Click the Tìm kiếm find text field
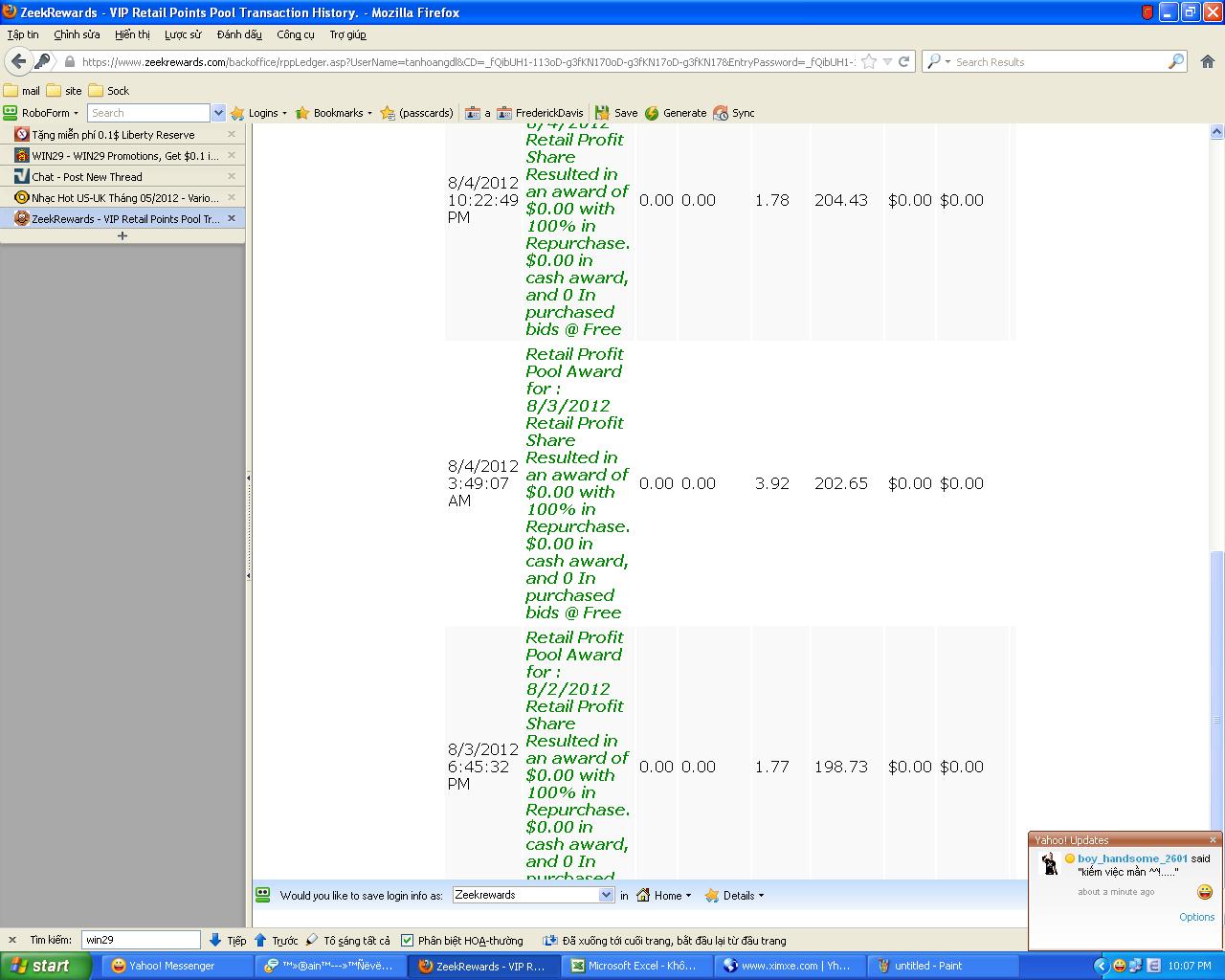 point(141,940)
